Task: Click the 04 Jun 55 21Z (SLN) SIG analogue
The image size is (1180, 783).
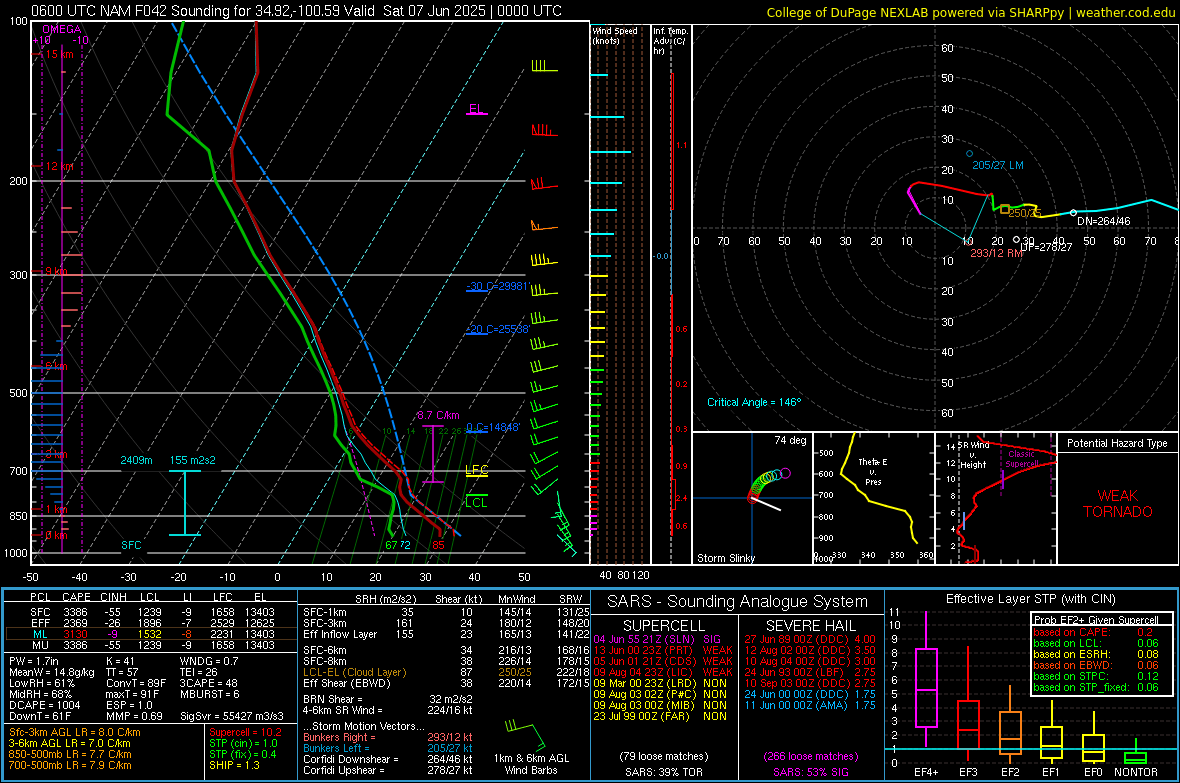Action: tap(657, 639)
